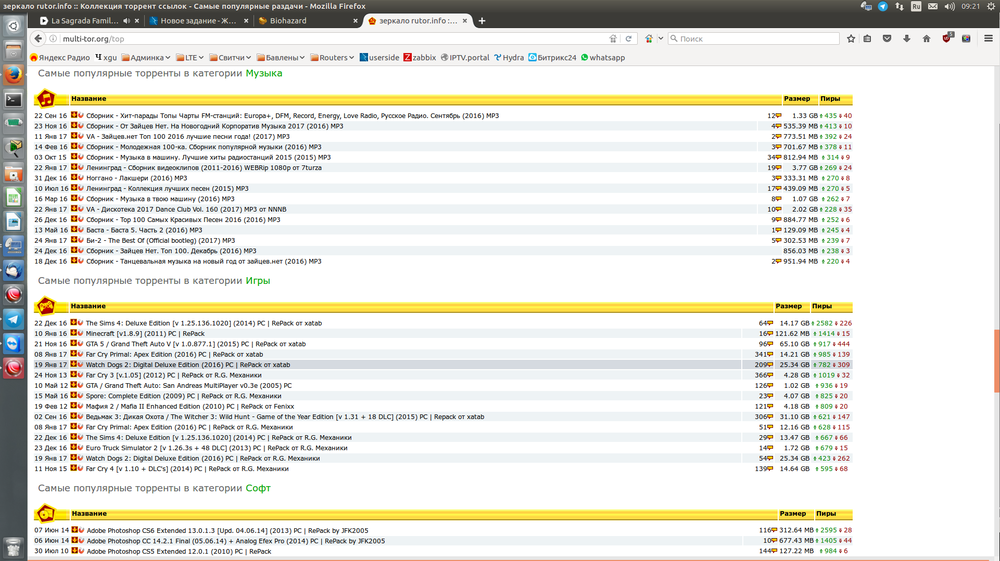
Task: Open the zabbix bookmark
Action: (420, 57)
